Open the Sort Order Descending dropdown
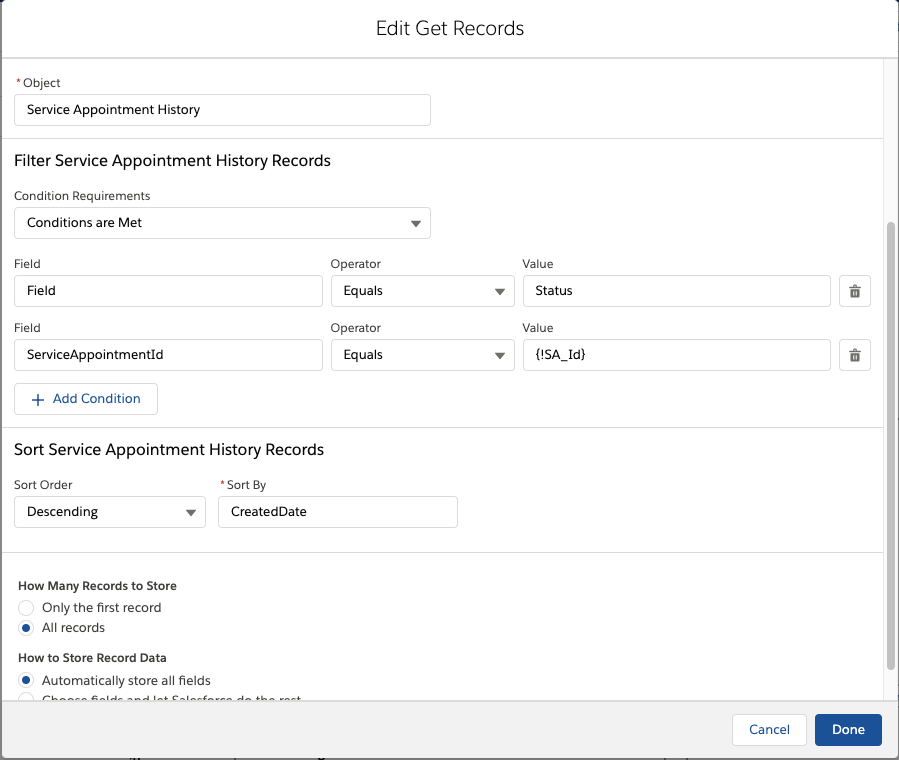Image resolution: width=899 pixels, height=760 pixels. tap(109, 512)
